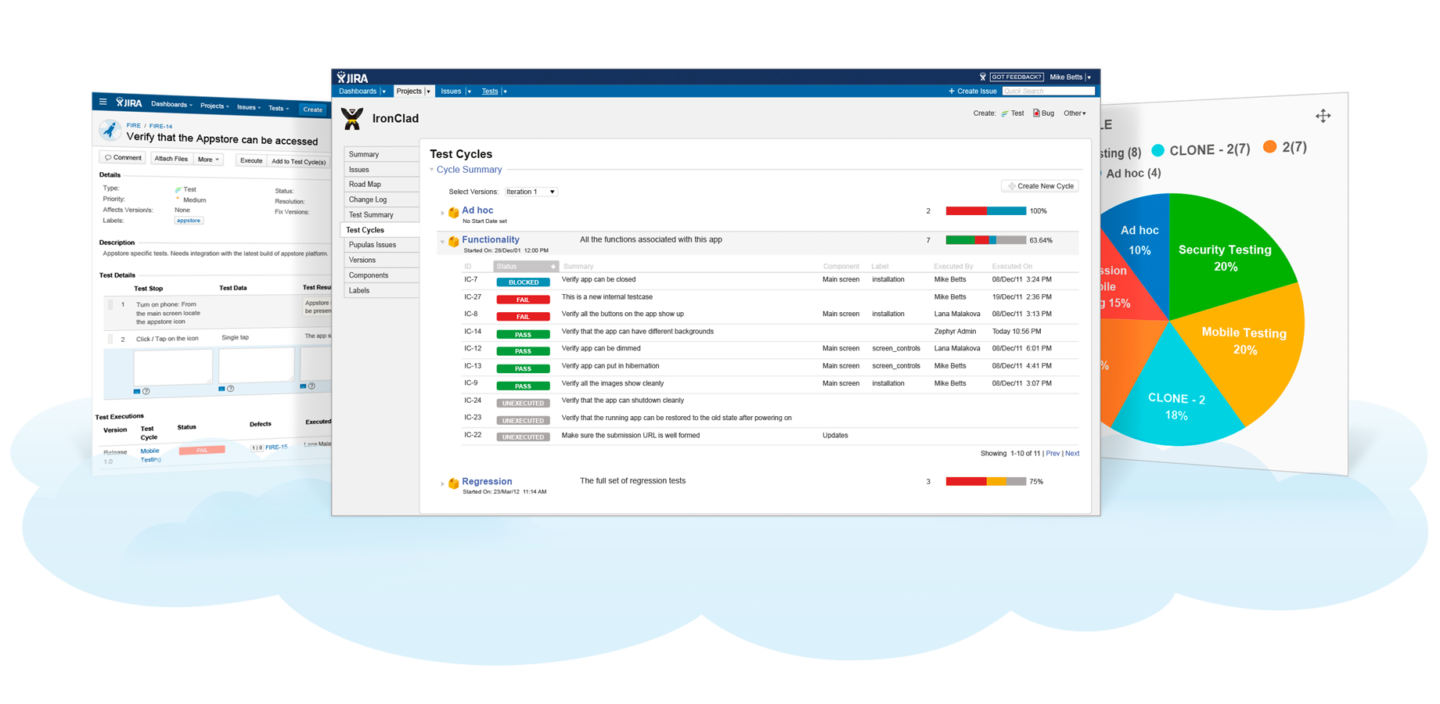
Task: Click the Test icon next to Create
Action: 1004,114
